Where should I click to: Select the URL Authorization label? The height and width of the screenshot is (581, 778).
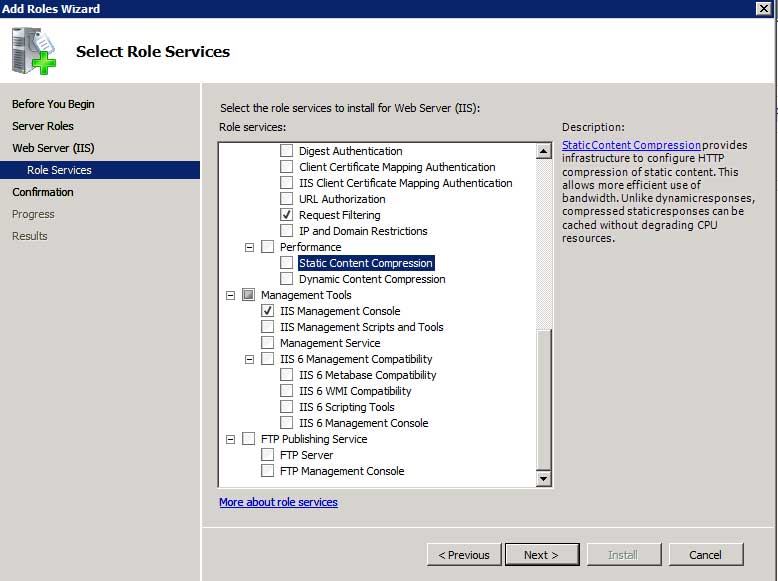[x=342, y=198]
